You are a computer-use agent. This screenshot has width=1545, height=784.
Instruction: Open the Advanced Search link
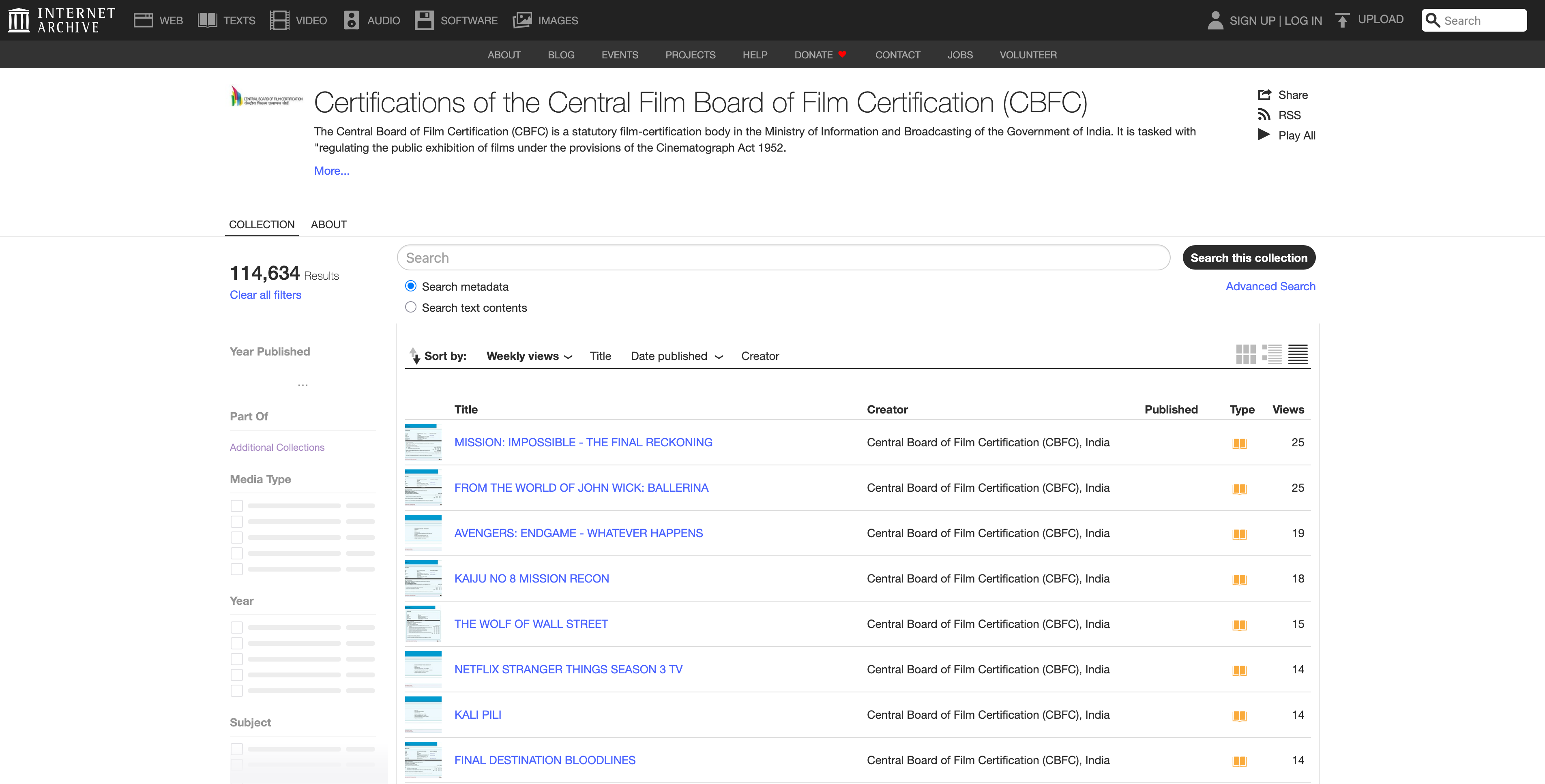click(x=1270, y=287)
